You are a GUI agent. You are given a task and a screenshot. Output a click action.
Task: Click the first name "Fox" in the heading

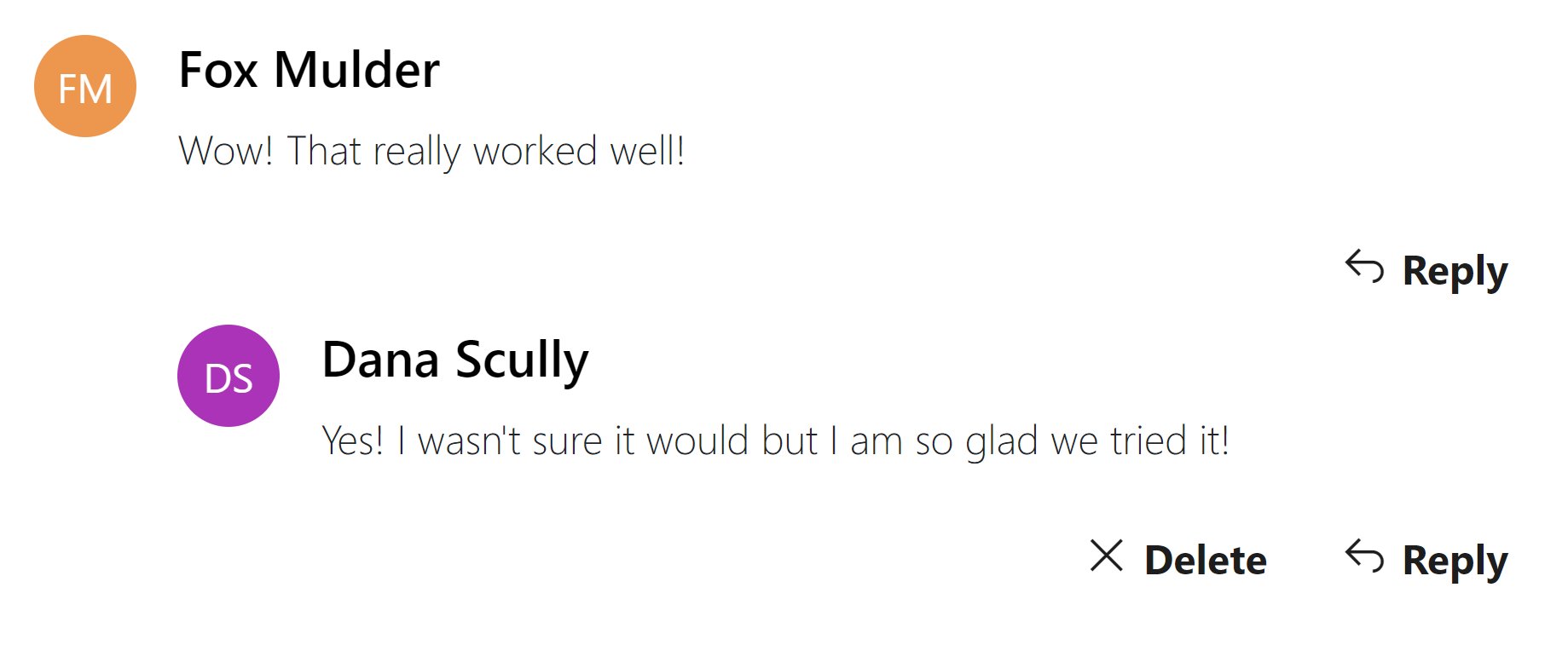click(218, 69)
